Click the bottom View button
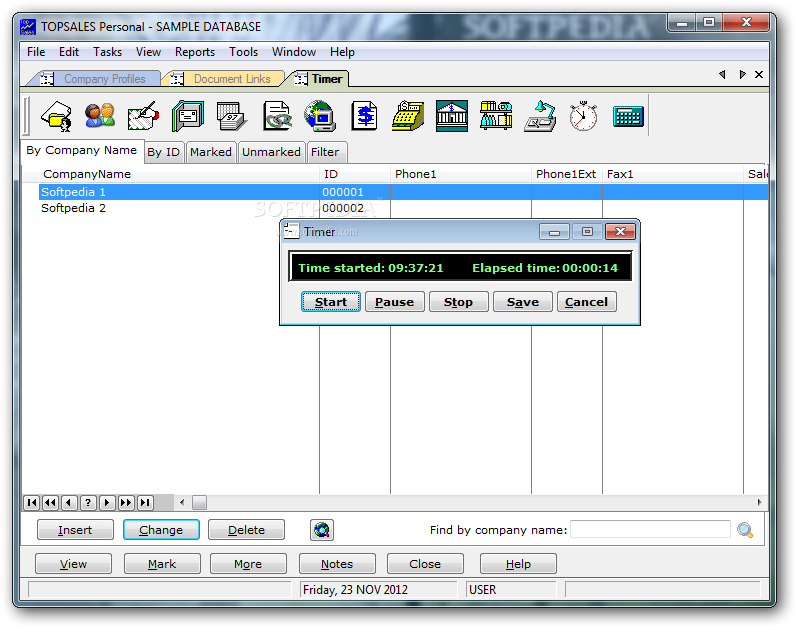The image size is (797, 628). pos(73,564)
